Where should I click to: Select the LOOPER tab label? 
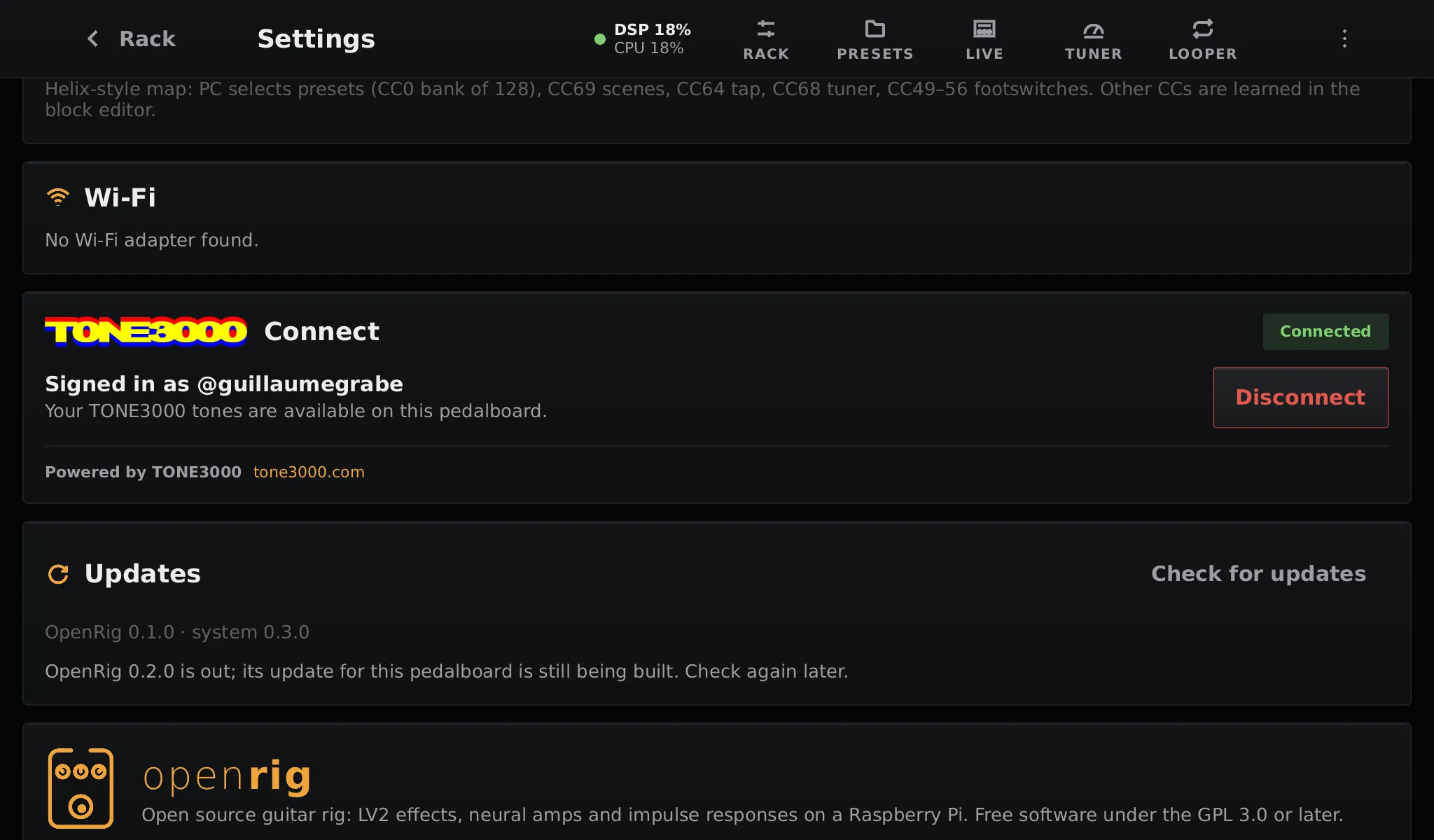pos(1203,54)
